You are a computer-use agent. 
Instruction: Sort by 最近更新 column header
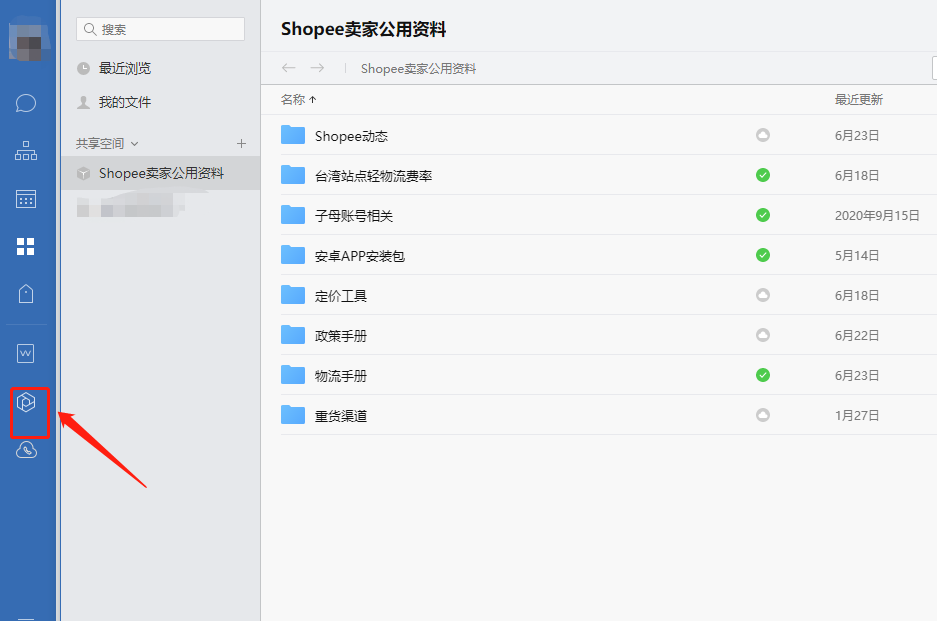pos(859,100)
